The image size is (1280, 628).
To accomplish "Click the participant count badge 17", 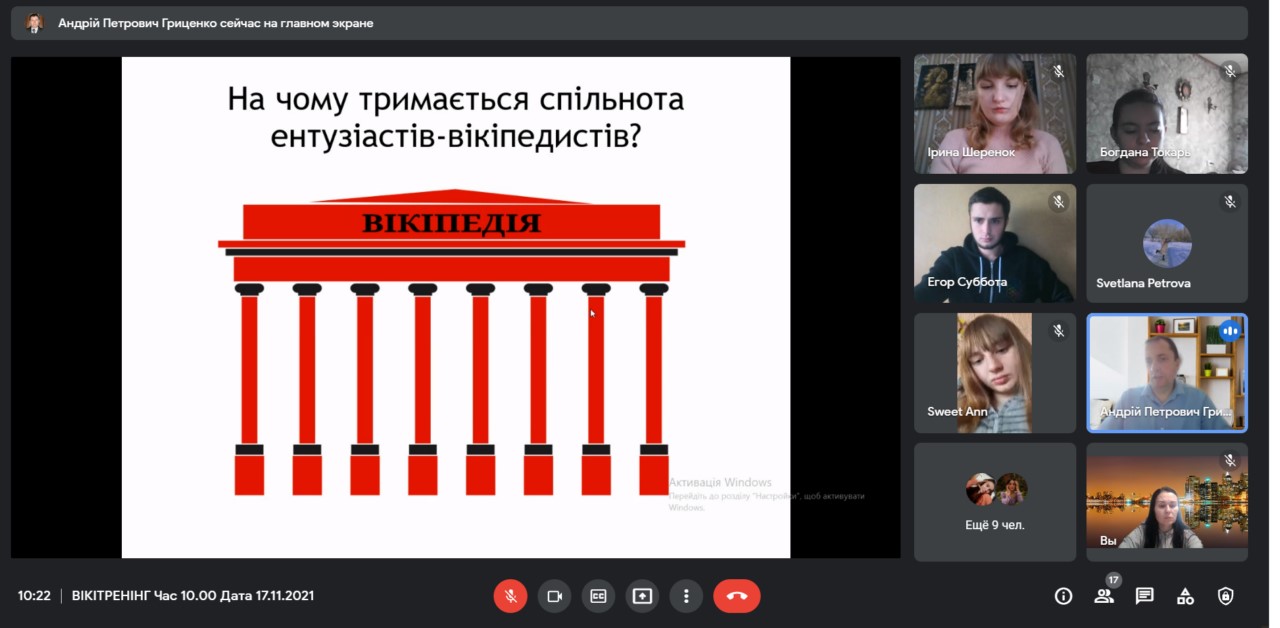I will pyautogui.click(x=1113, y=580).
